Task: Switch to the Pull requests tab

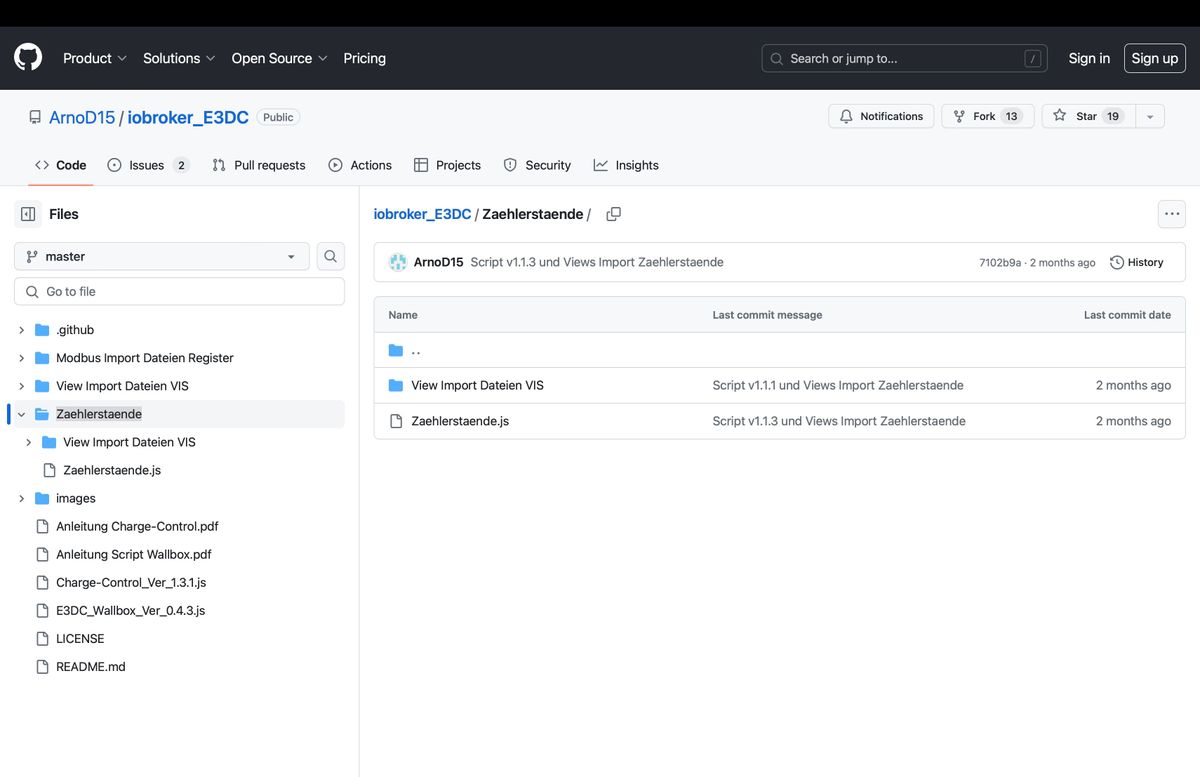Action: 259,165
